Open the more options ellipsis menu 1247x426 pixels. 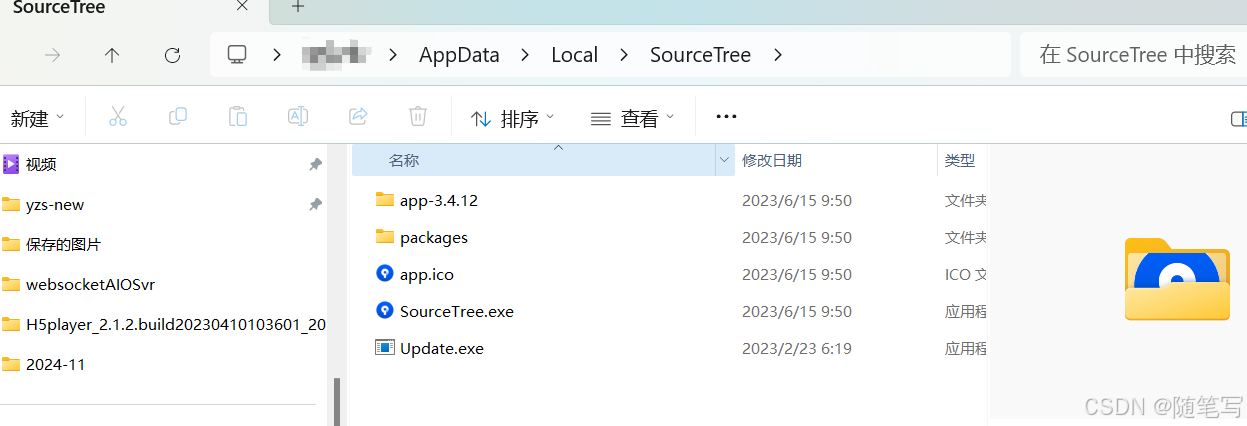coord(727,117)
